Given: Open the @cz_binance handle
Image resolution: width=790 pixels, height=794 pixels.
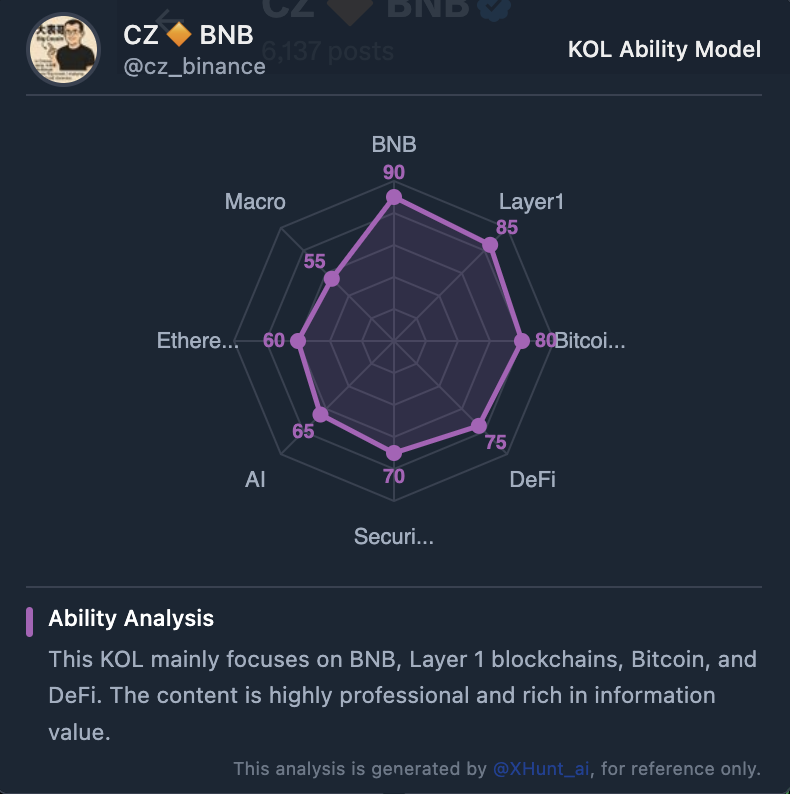Looking at the screenshot, I should coord(194,67).
